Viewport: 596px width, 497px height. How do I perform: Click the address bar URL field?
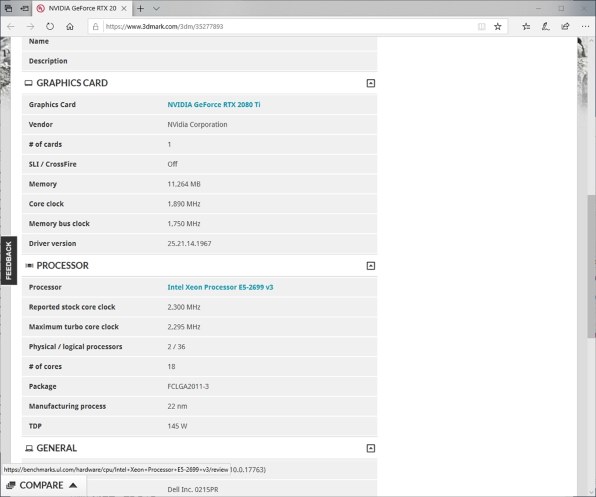(x=289, y=27)
